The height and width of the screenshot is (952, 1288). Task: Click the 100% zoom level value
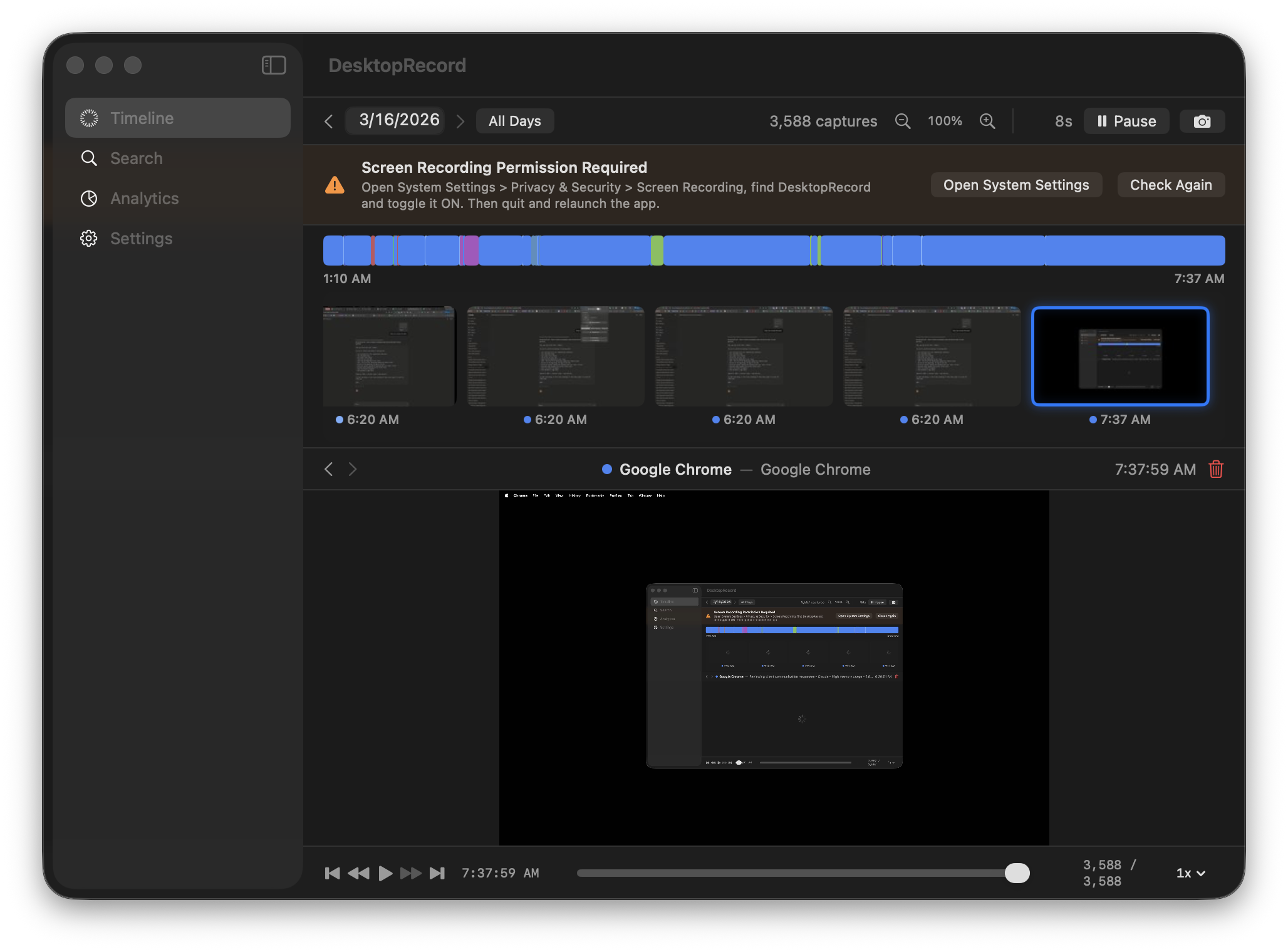pyautogui.click(x=945, y=121)
